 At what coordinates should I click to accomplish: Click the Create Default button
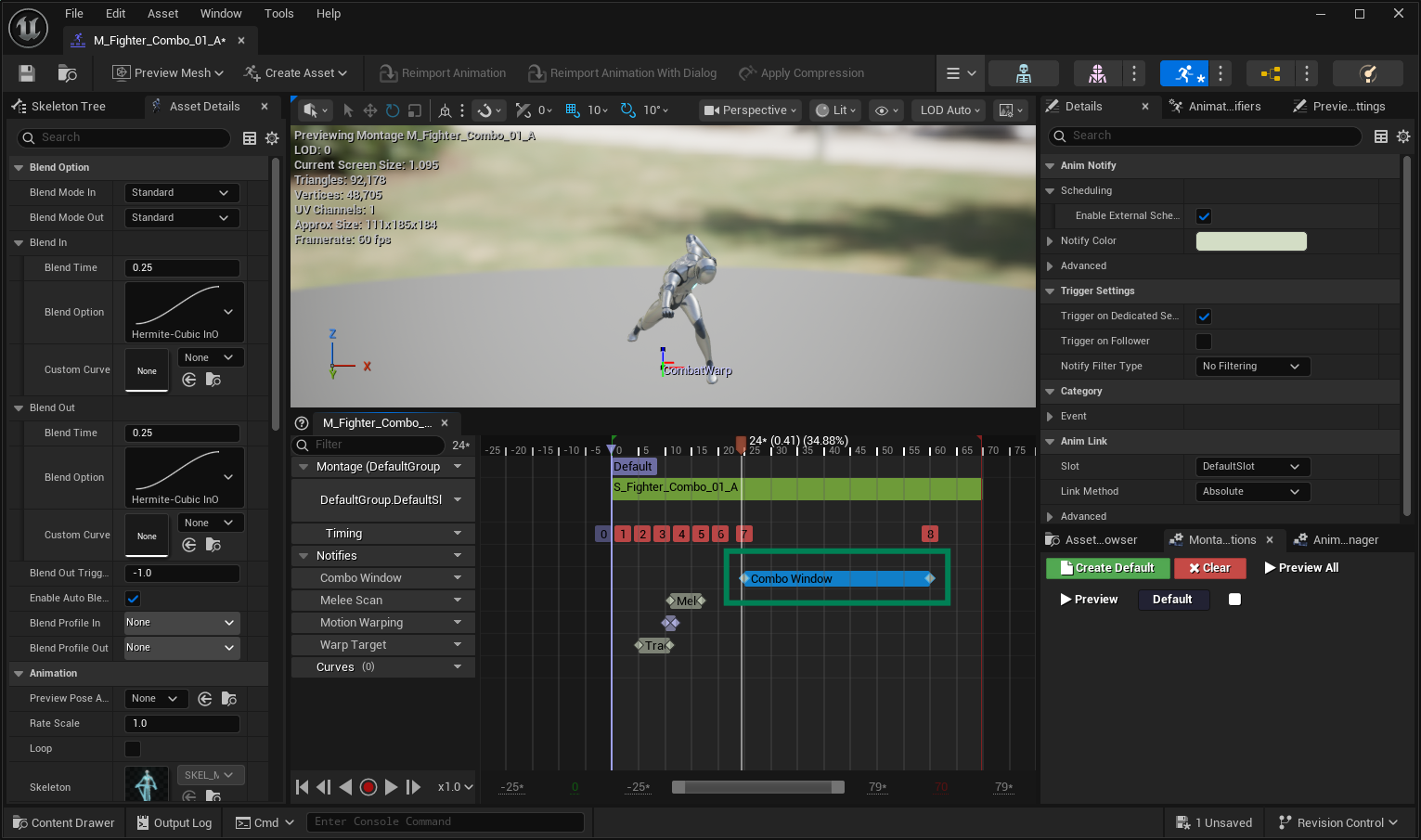1107,568
